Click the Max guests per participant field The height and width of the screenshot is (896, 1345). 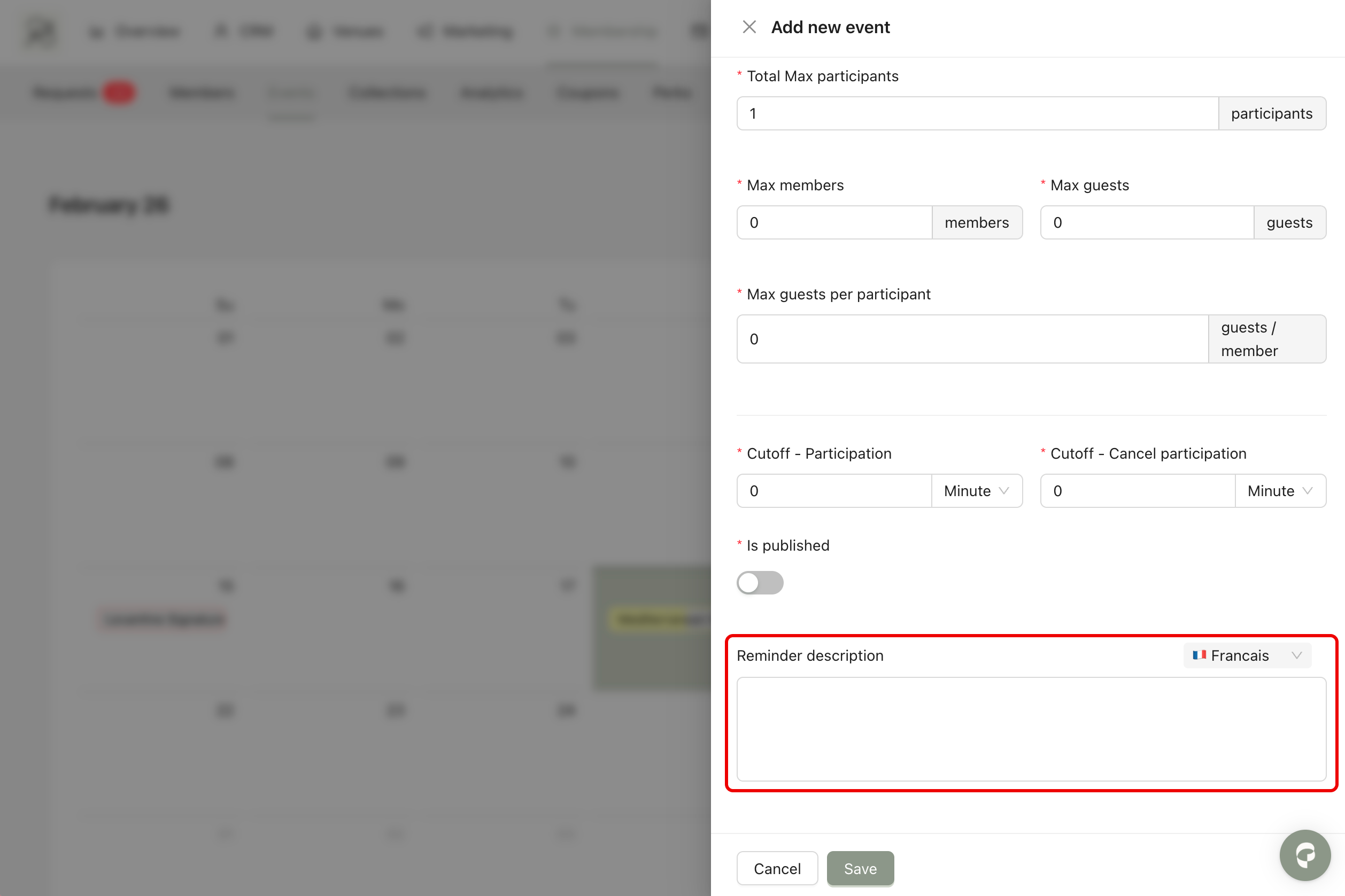[x=971, y=339]
